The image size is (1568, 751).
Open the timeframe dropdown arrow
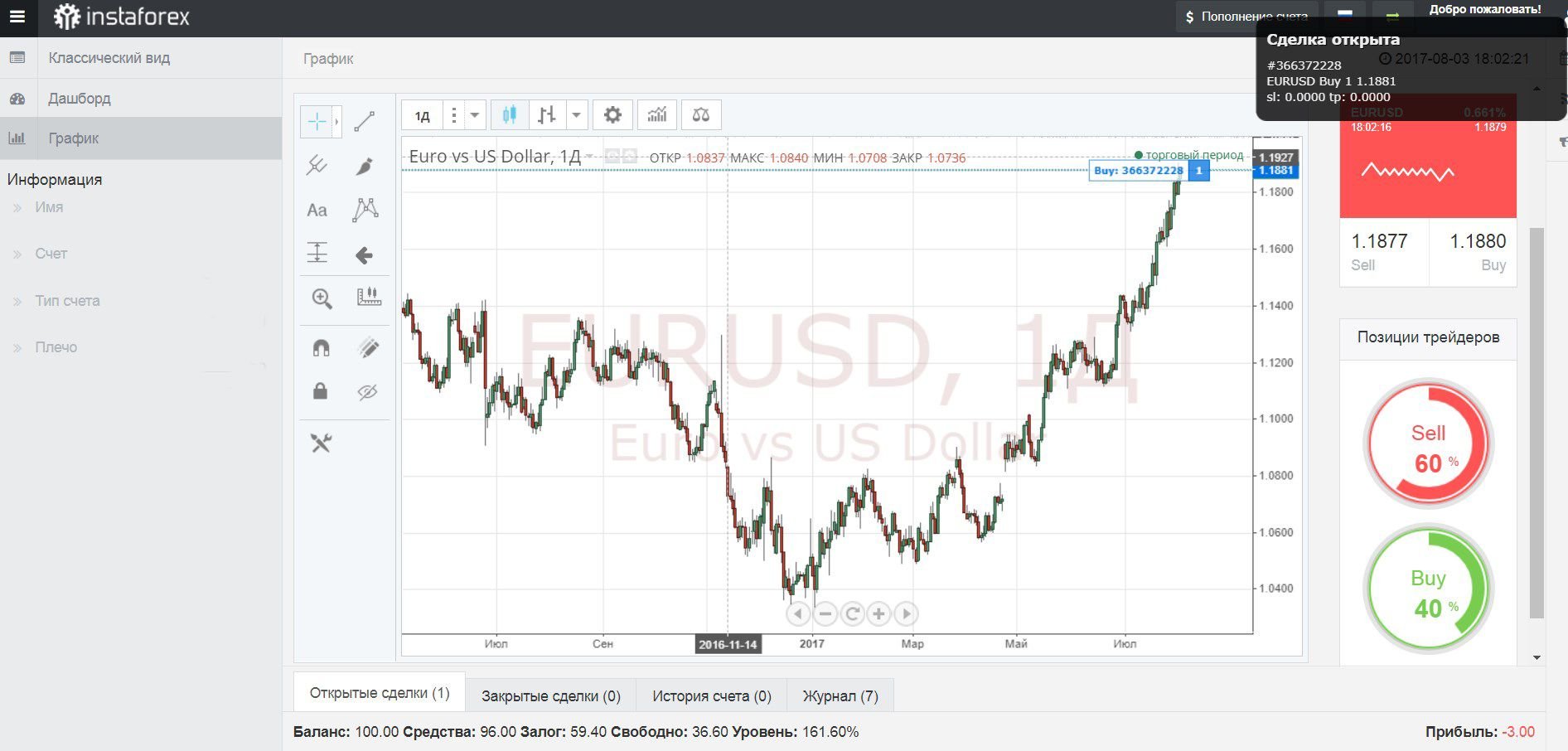pyautogui.click(x=475, y=115)
